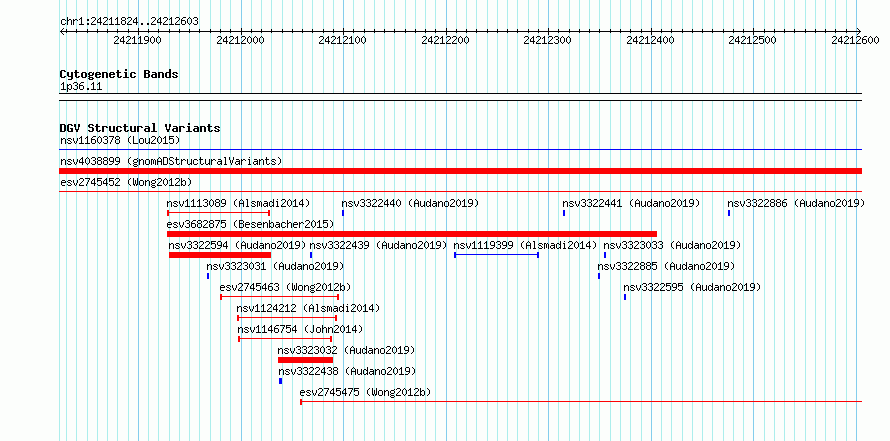Click ruler position 24212400
Viewport: 890px width, 441px height.
click(650, 40)
